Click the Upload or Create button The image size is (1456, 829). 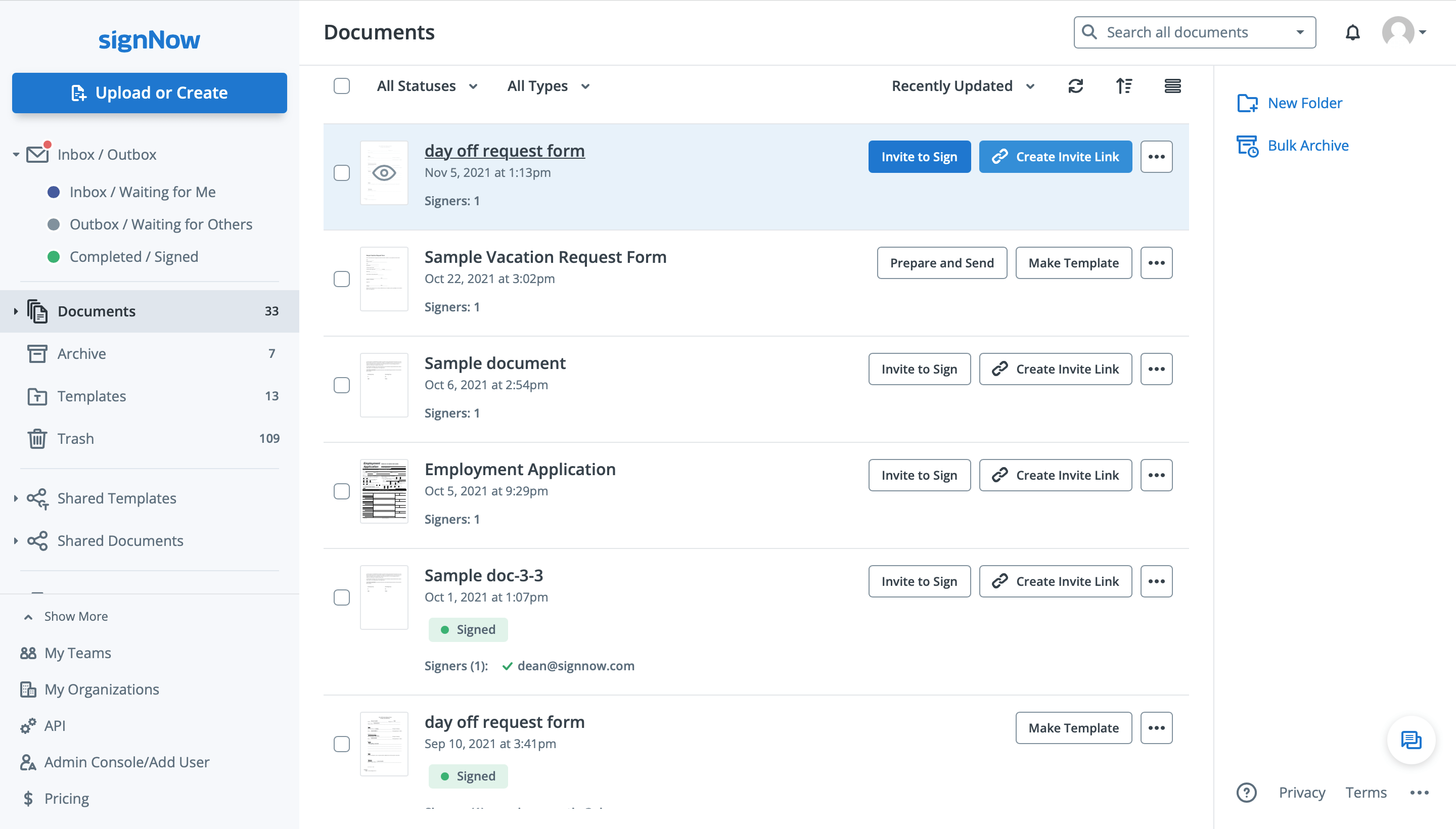[x=149, y=93]
